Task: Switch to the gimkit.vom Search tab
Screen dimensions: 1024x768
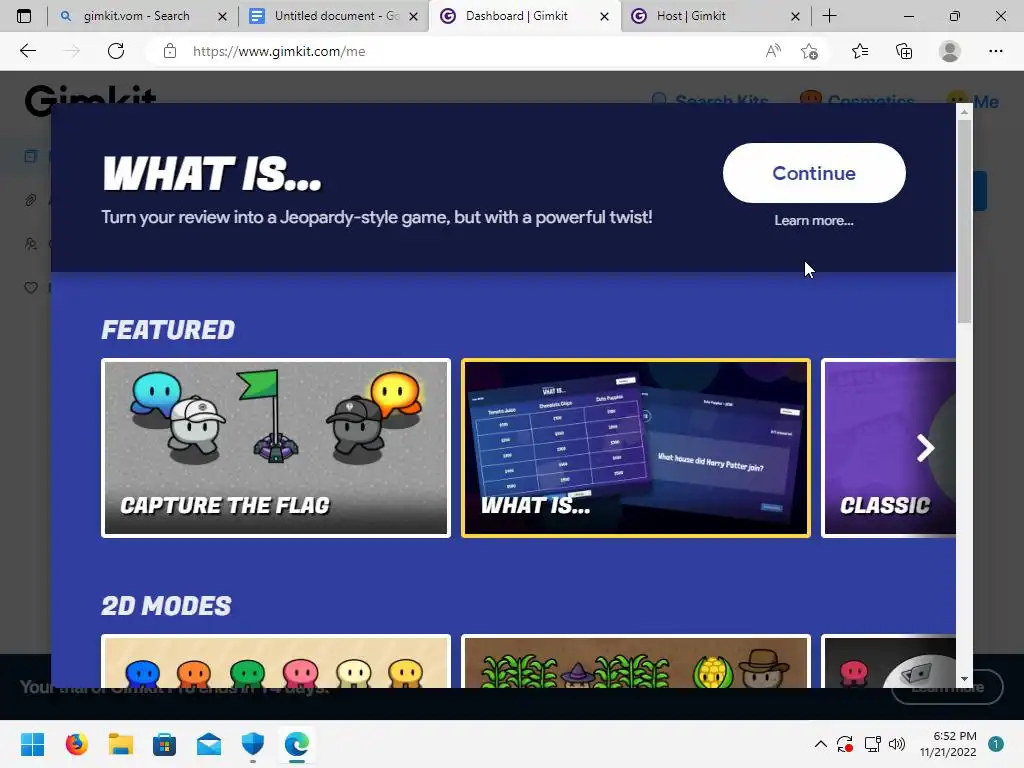Action: point(136,16)
